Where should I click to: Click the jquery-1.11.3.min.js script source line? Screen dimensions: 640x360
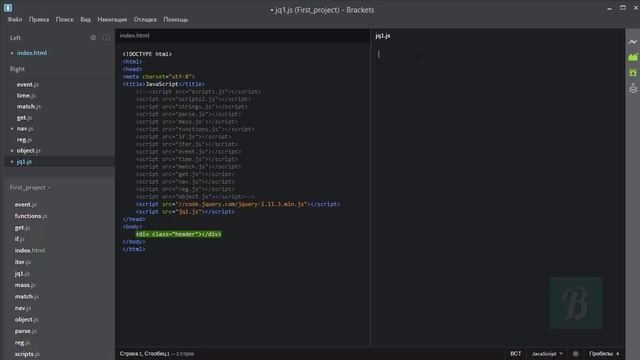pyautogui.click(x=238, y=204)
